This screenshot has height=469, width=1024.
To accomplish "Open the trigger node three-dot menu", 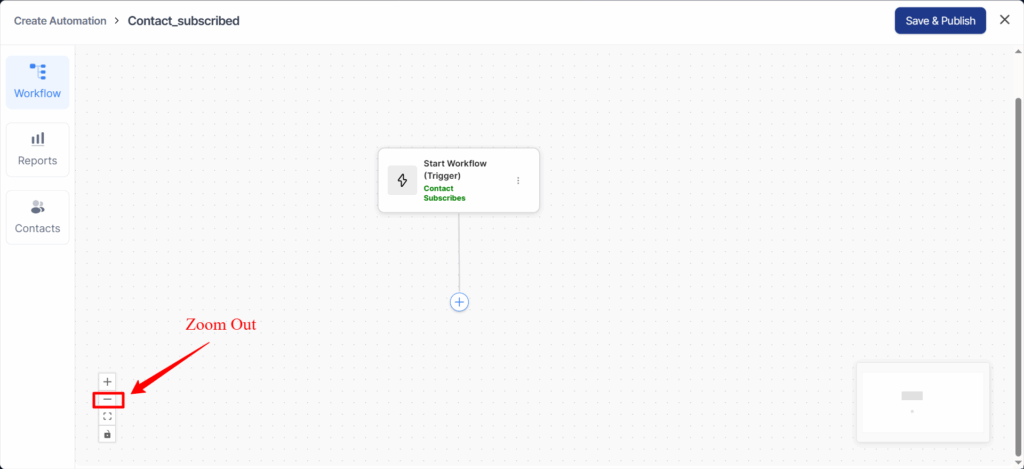I will (518, 181).
